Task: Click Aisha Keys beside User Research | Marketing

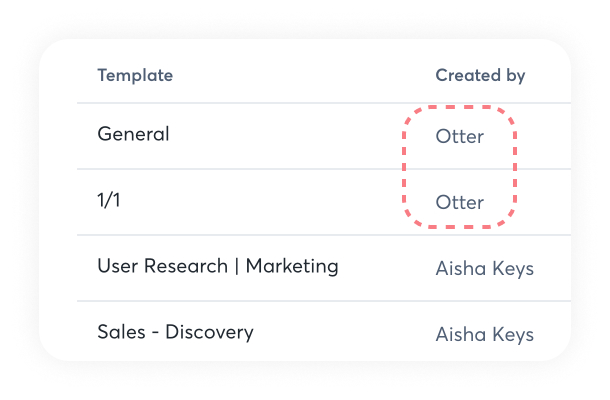Action: [484, 269]
